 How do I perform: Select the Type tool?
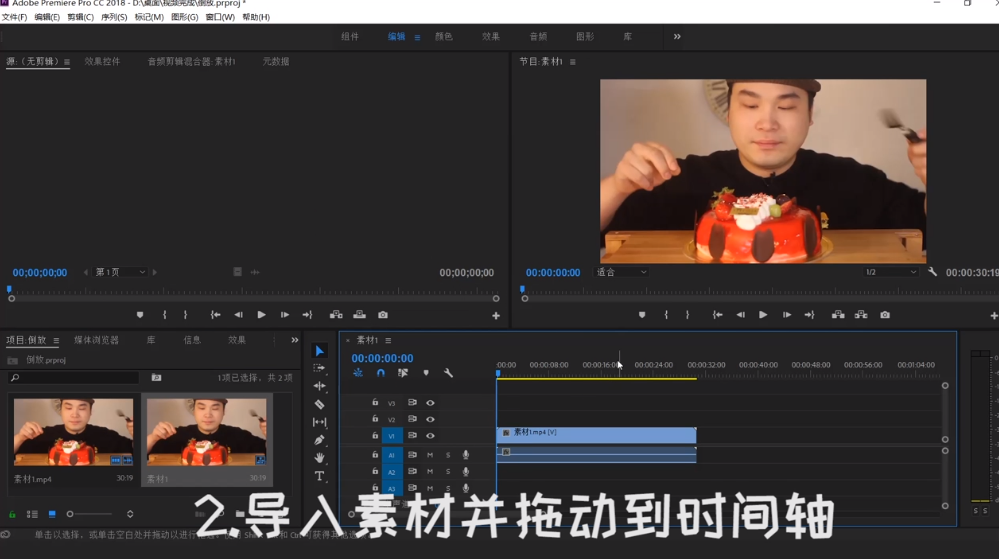(319, 476)
